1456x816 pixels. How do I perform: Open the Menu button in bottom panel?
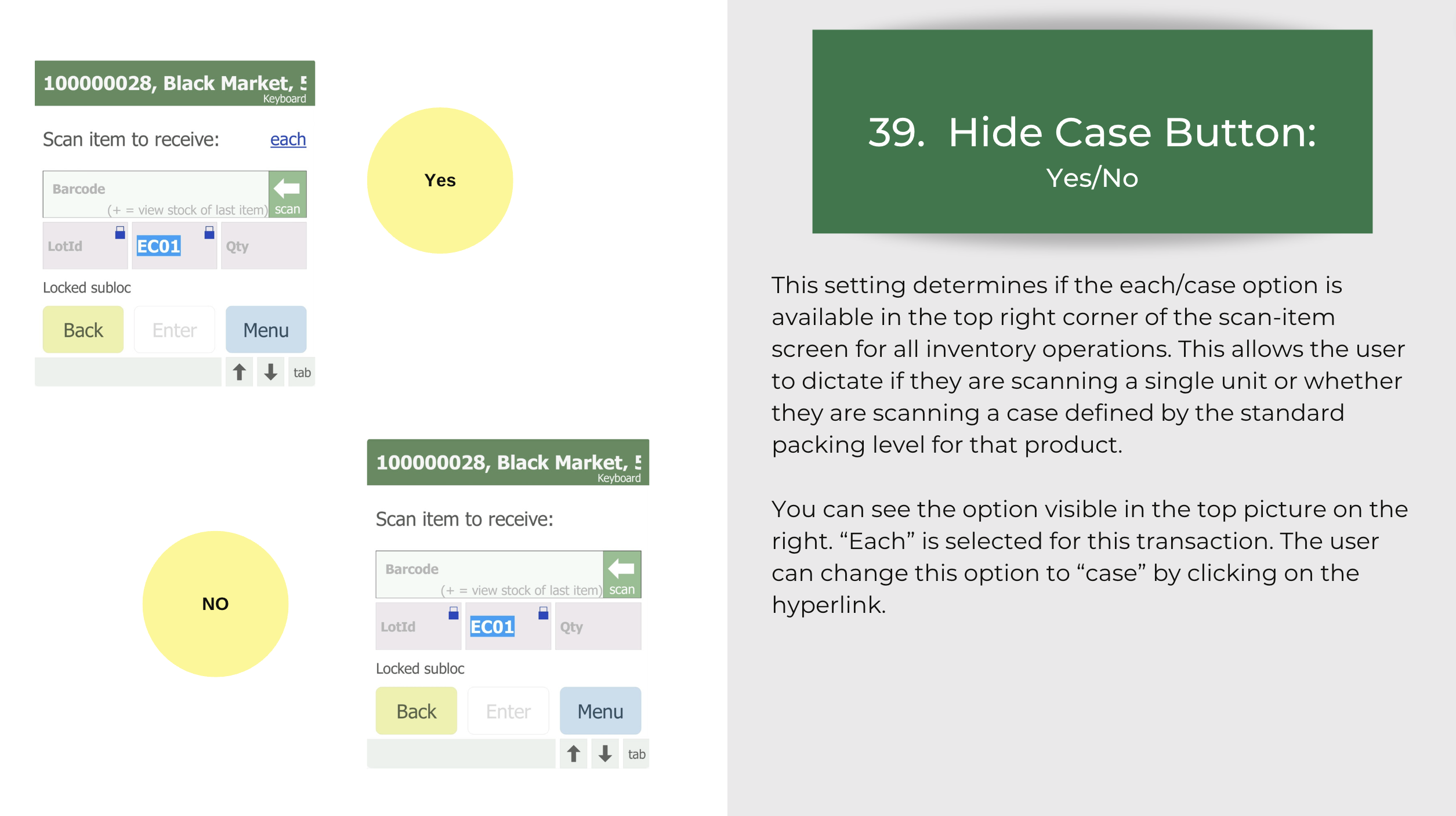(600, 711)
